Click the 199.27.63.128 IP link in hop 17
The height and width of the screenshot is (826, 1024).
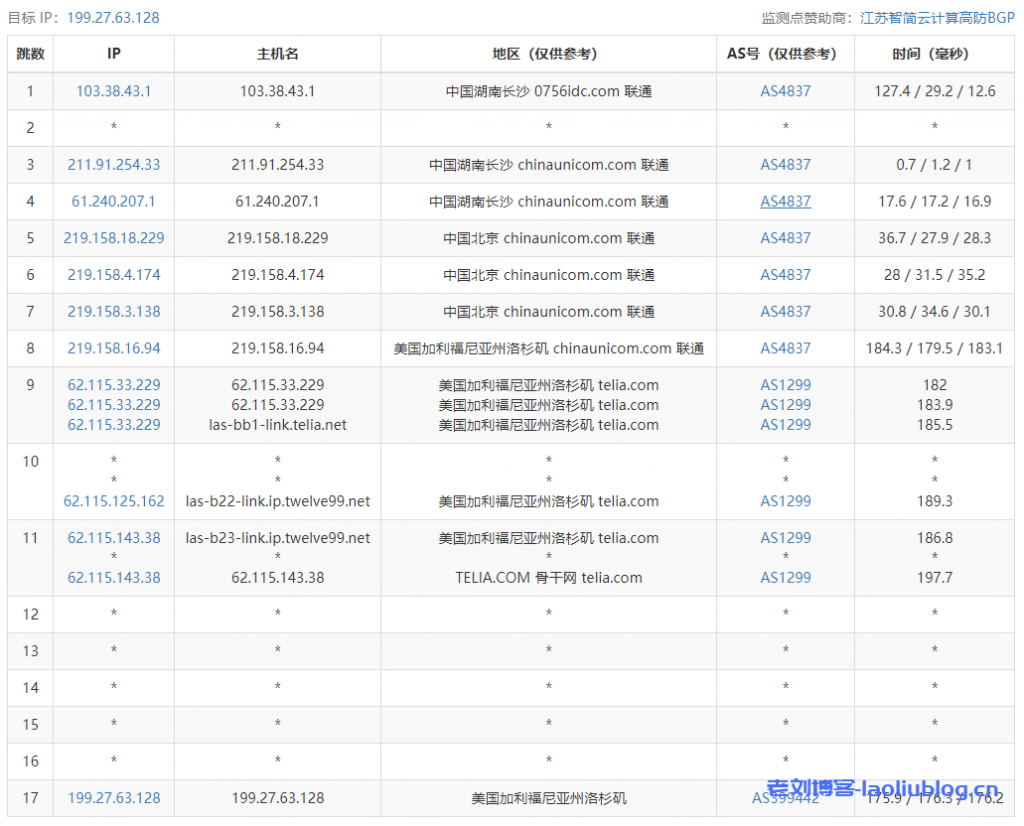(114, 798)
